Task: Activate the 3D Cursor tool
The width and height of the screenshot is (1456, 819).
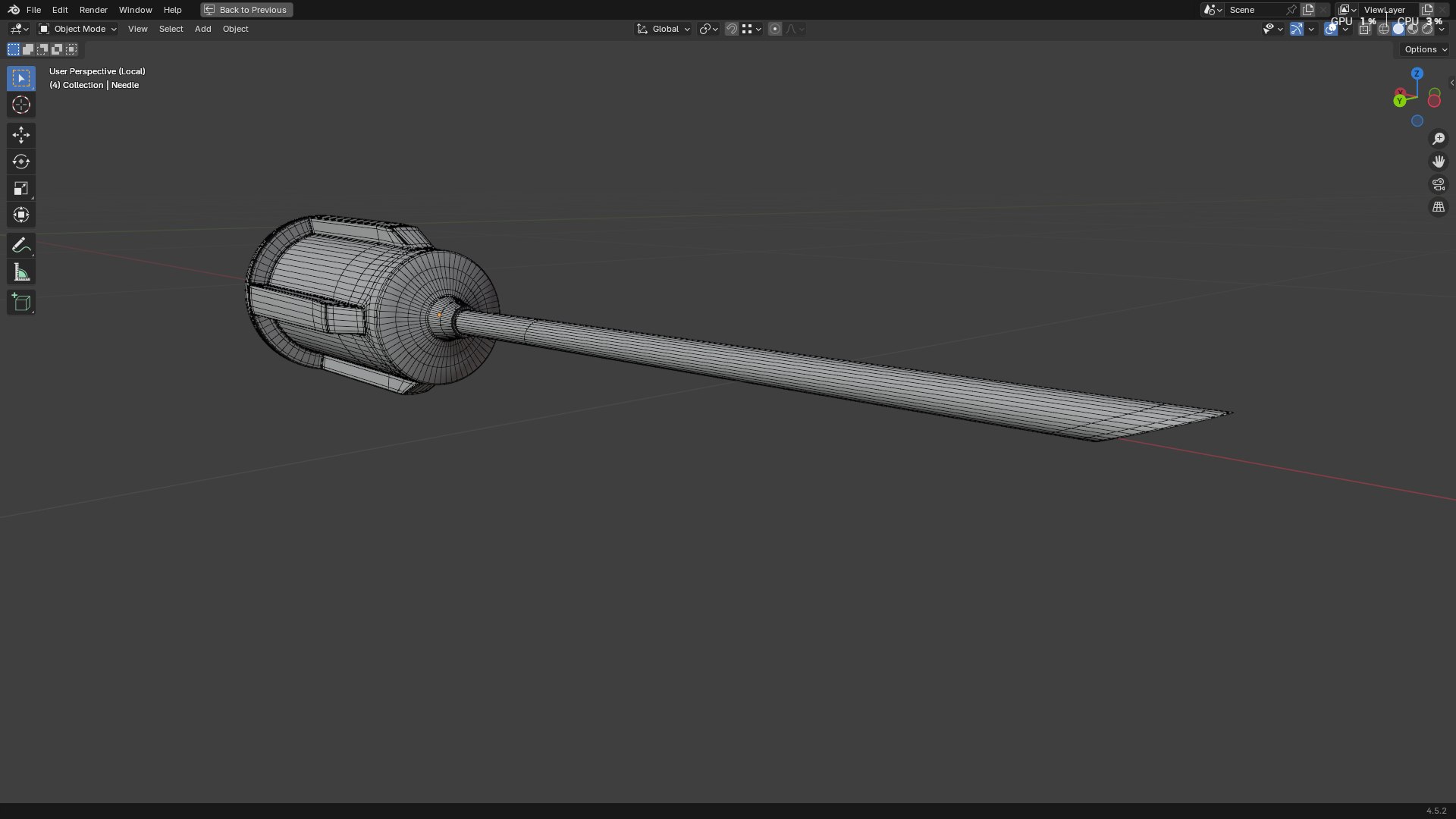Action: (x=21, y=105)
